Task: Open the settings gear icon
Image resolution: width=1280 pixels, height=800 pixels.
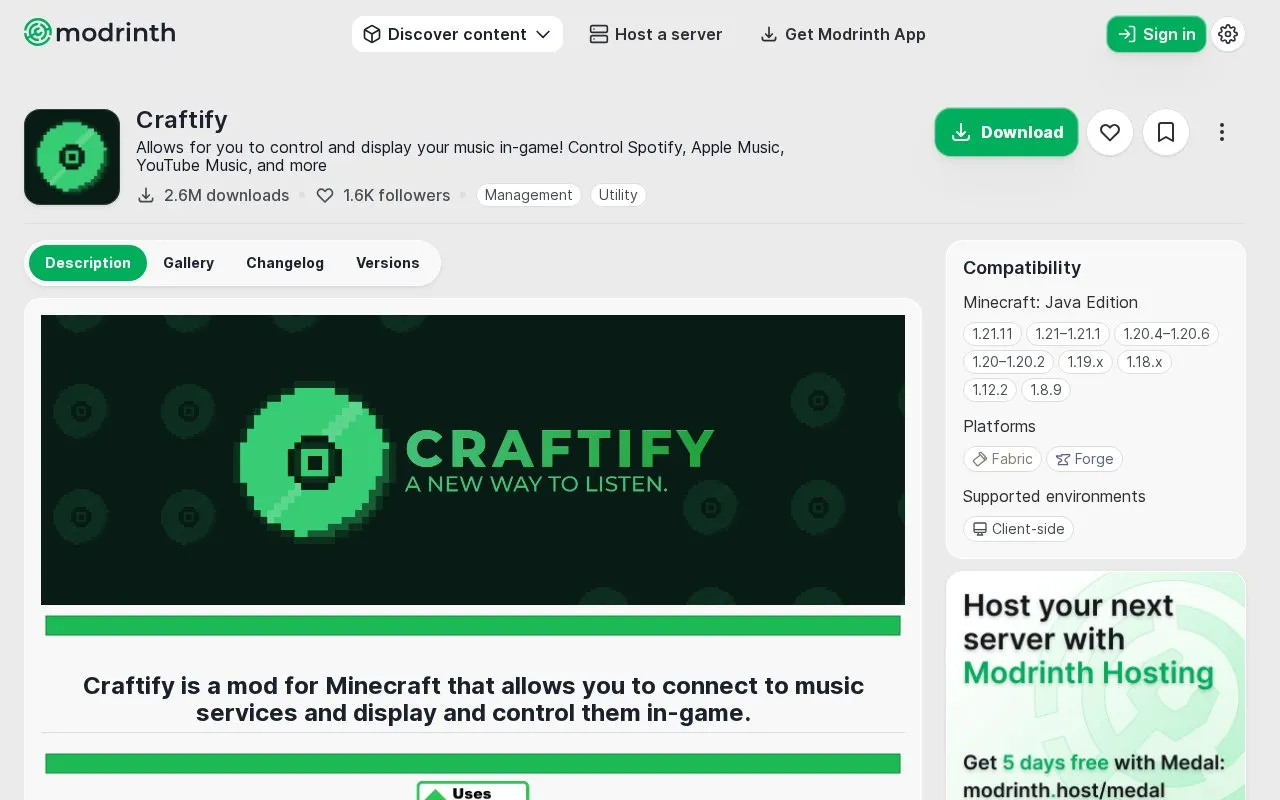Action: 1228,34
